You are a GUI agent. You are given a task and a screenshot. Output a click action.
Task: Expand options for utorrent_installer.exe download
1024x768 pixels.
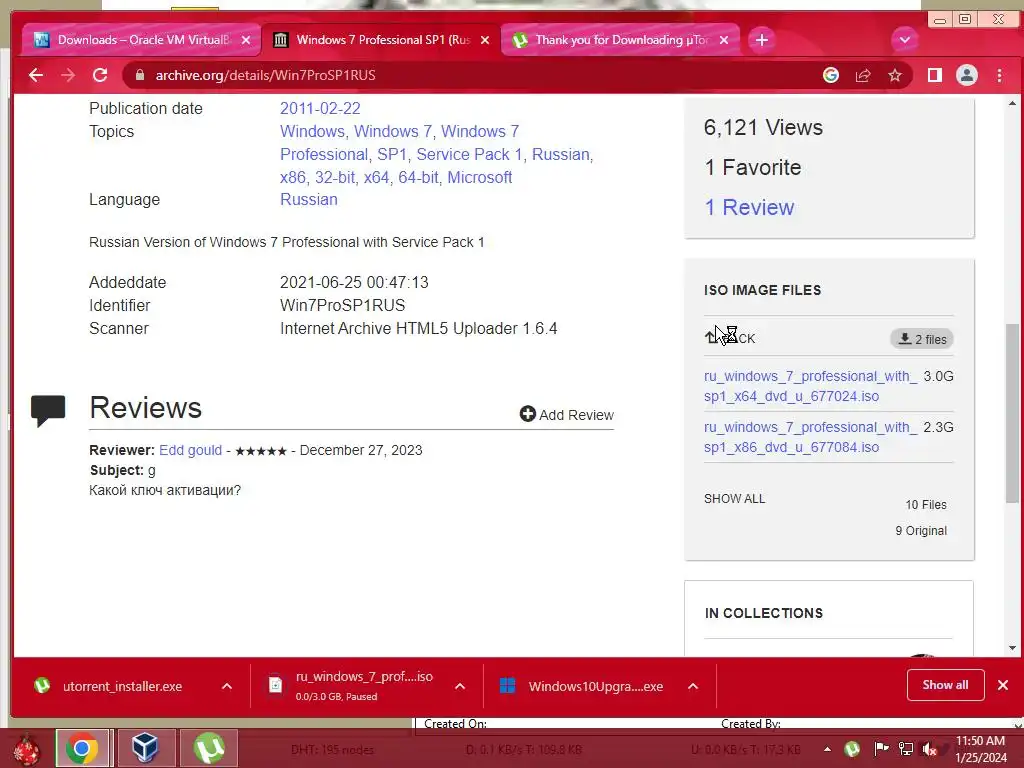(x=227, y=686)
